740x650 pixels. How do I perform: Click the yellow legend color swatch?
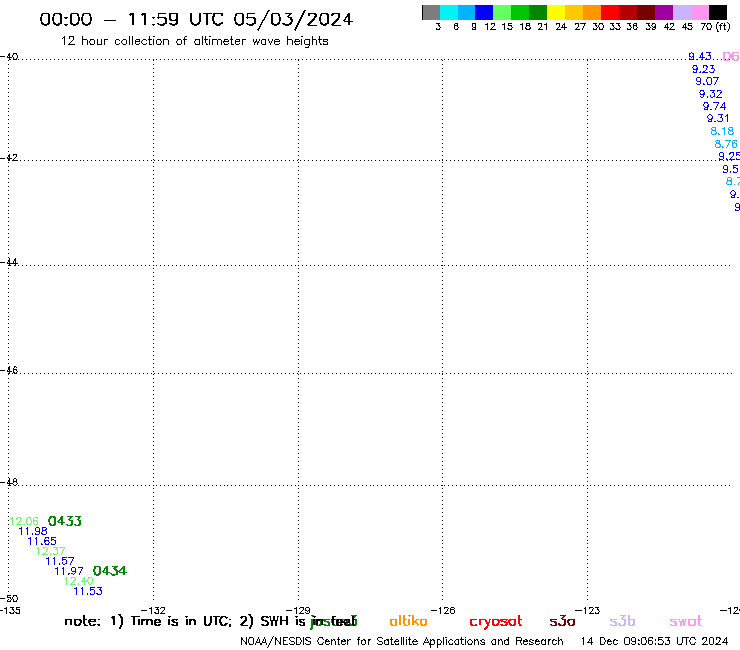(556, 12)
